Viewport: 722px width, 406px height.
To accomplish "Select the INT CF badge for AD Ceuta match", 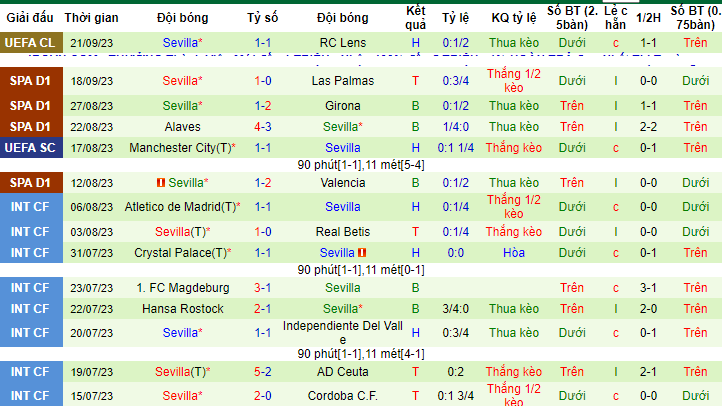I will coord(31,372).
